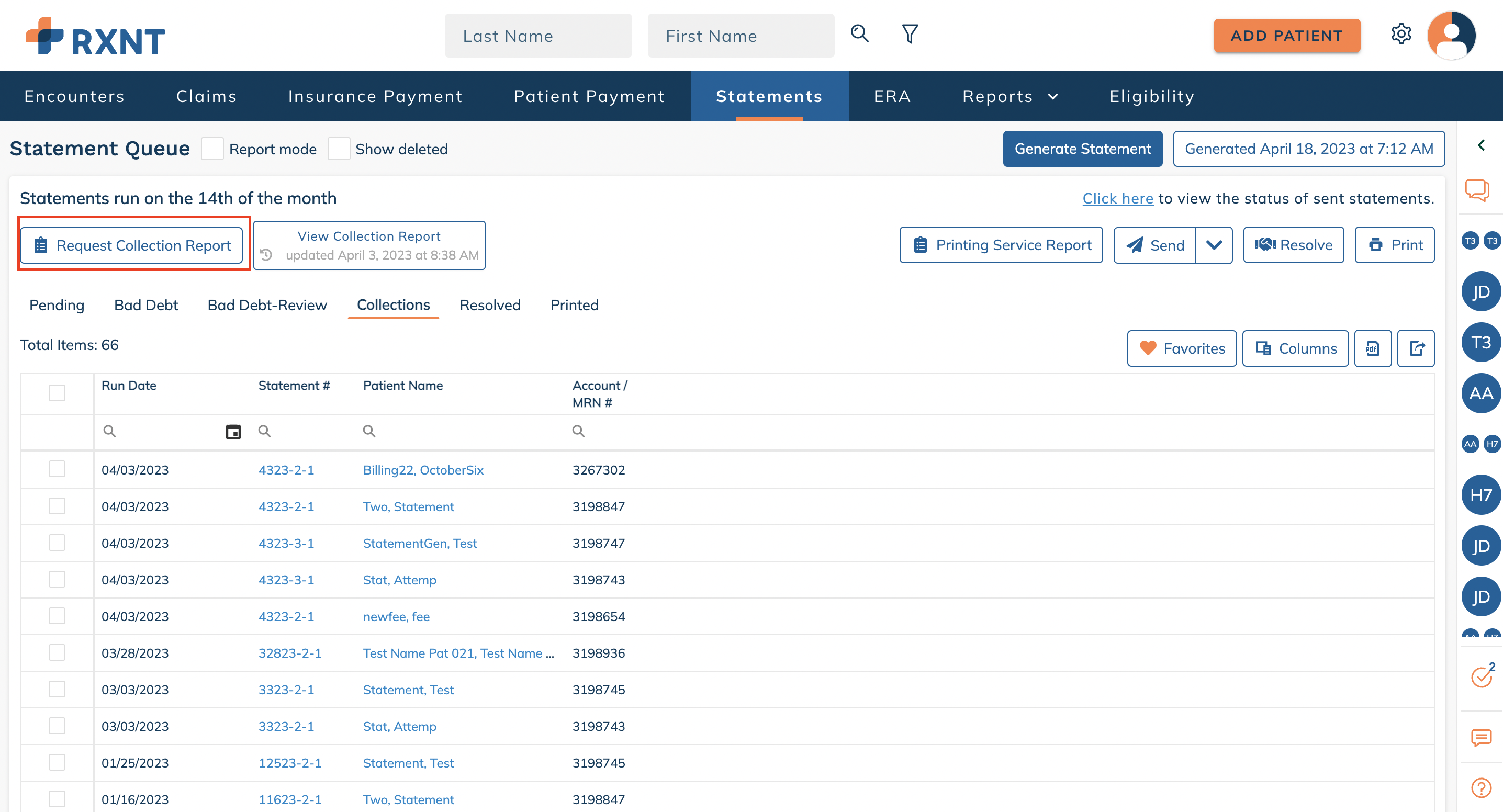Enable the Report mode checkbox
The height and width of the screenshot is (812, 1503).
click(x=212, y=148)
